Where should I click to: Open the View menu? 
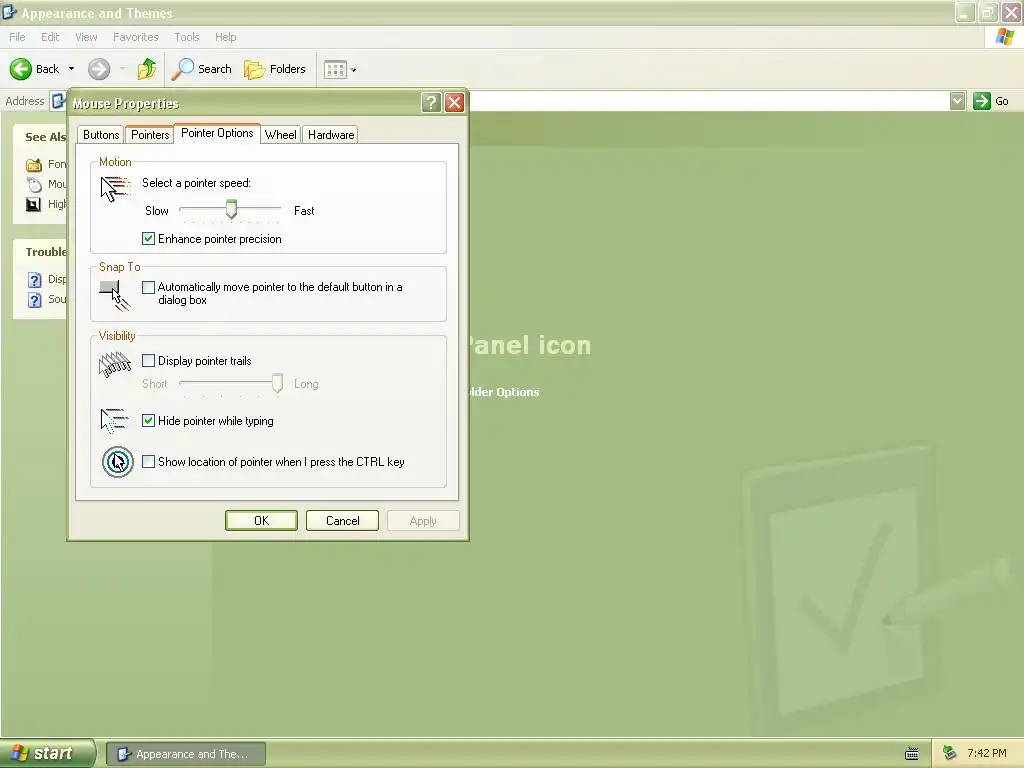(86, 37)
